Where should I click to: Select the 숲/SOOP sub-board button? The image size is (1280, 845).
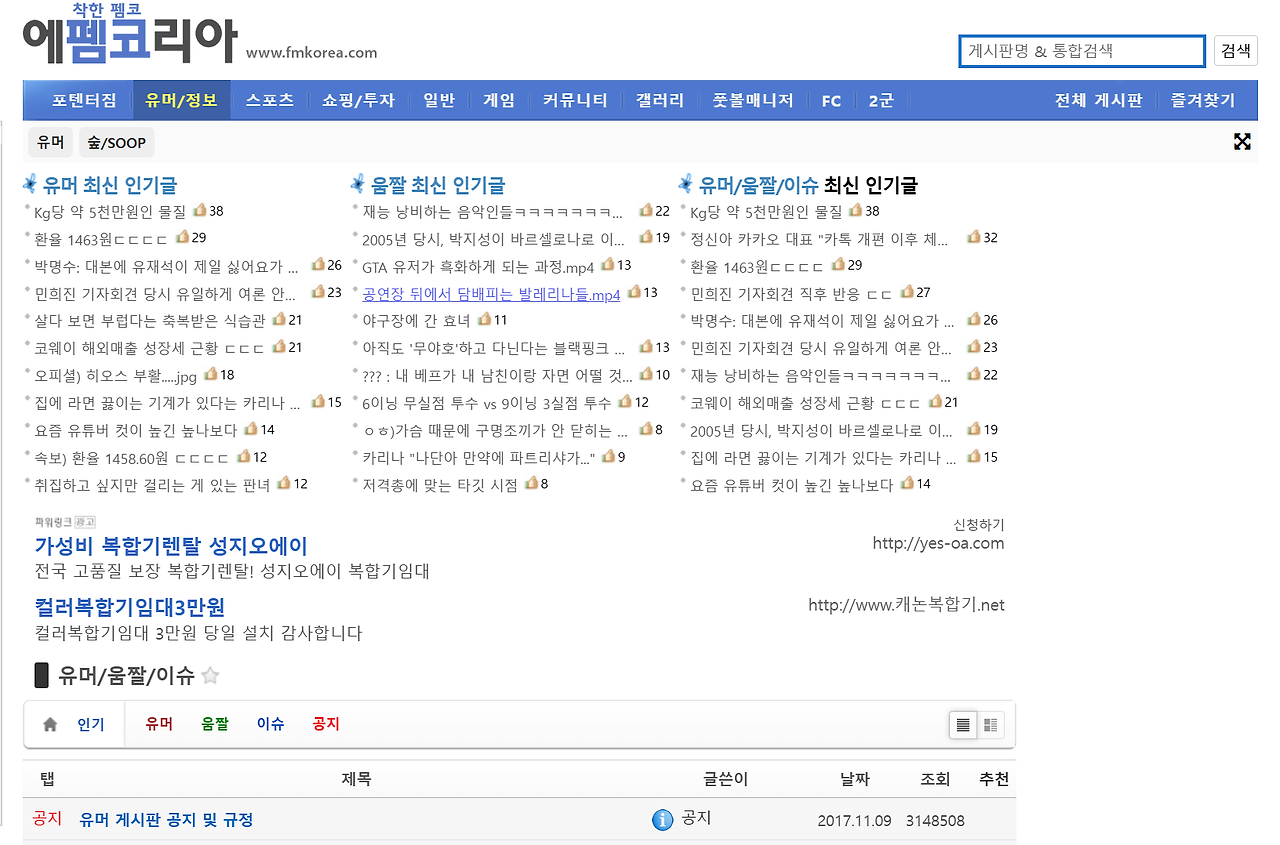(x=117, y=142)
